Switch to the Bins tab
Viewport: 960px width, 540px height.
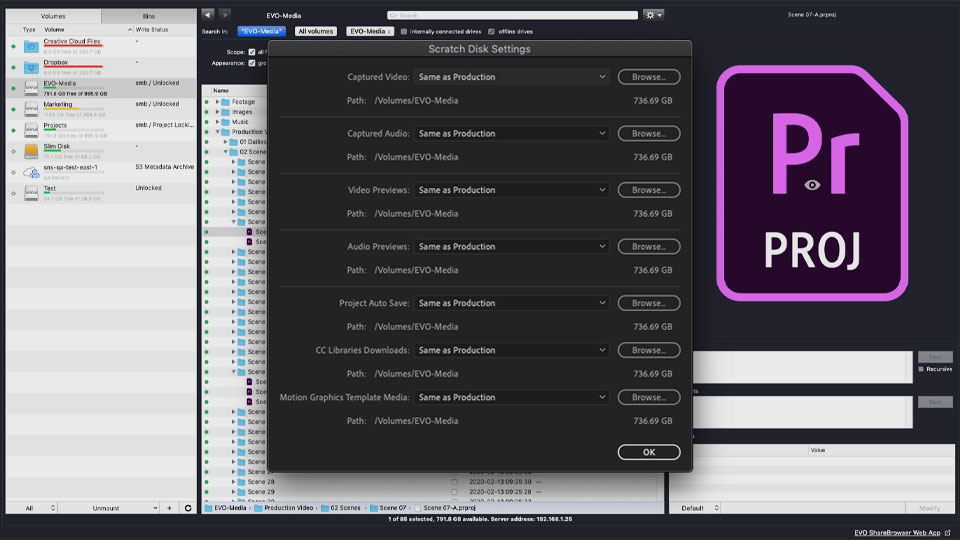pos(148,17)
